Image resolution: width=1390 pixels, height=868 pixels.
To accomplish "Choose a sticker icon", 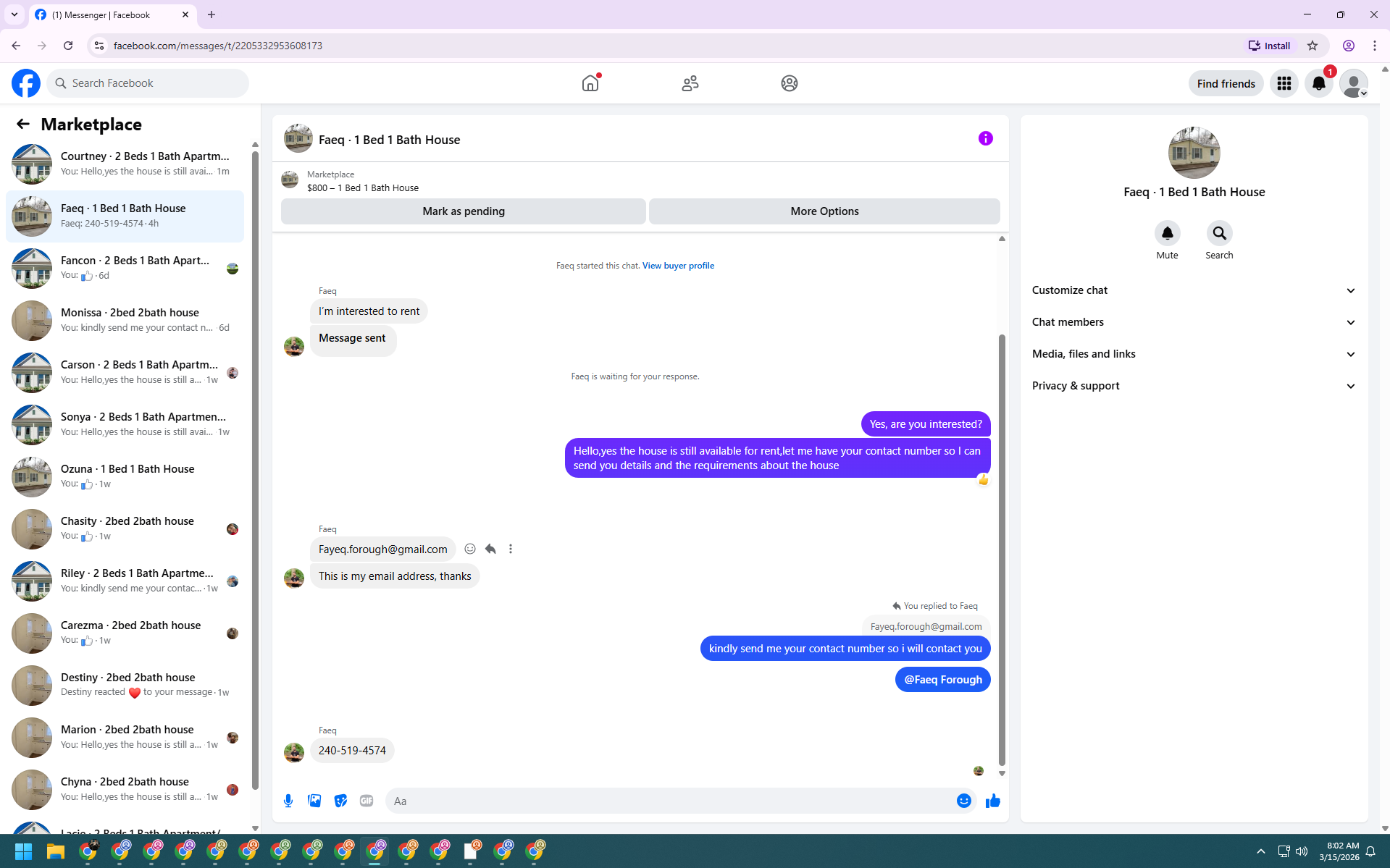I will 340,801.
